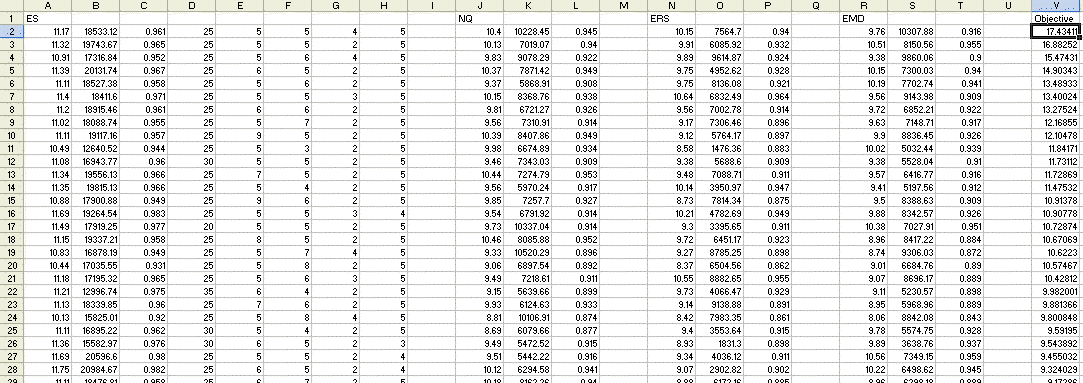Viewport: 1083px width, 383px height.
Task: Select cell containing 8882.65
Action: point(720,278)
